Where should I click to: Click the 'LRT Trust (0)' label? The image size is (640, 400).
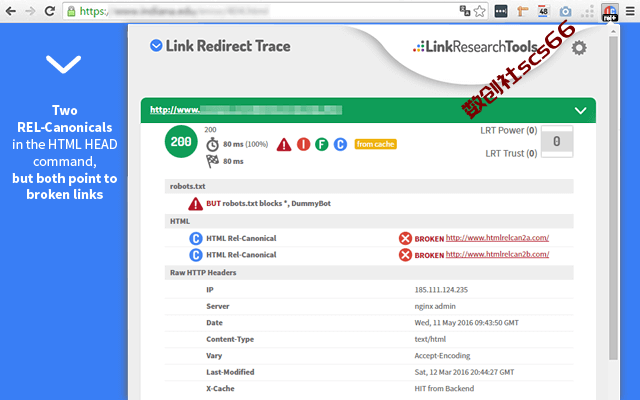[511, 153]
